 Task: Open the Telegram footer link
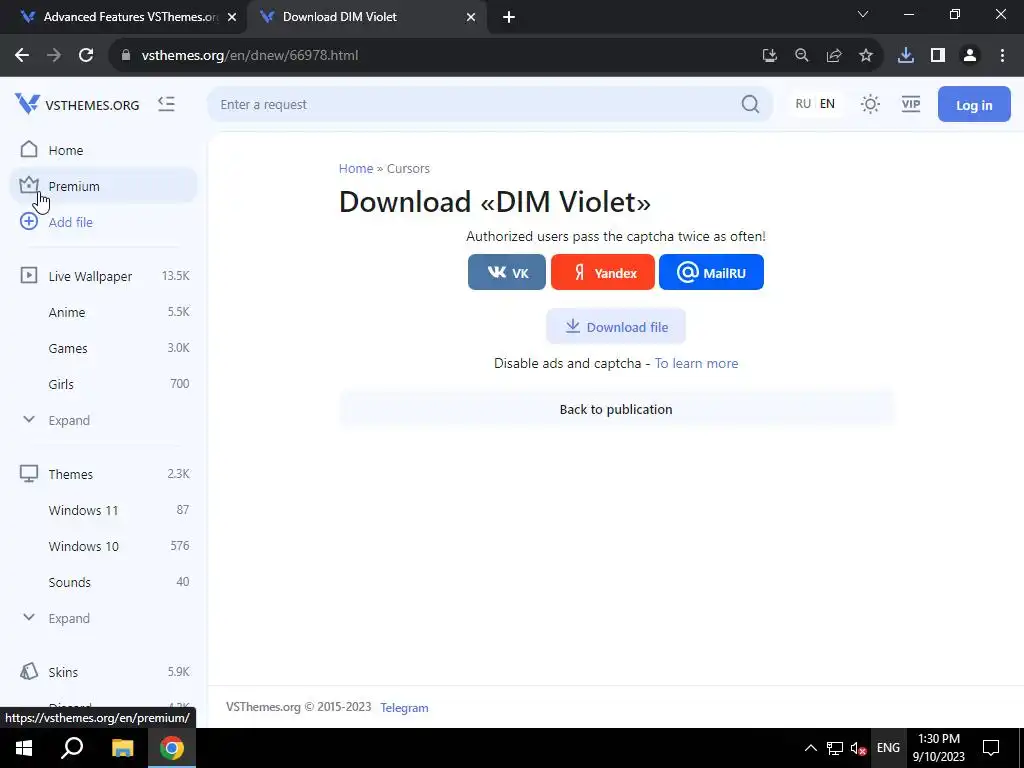pos(404,708)
